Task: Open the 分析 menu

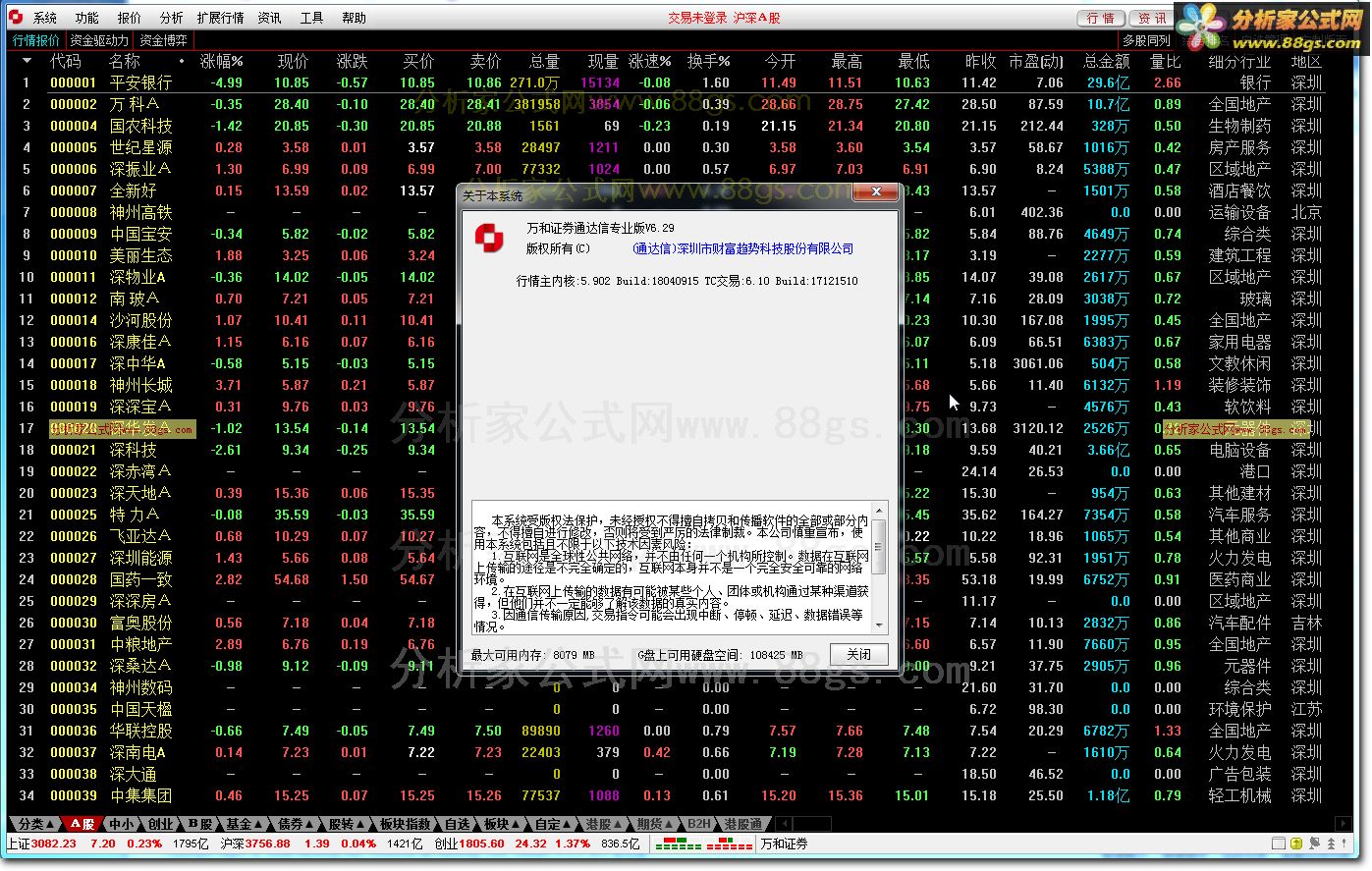Action: (x=171, y=18)
